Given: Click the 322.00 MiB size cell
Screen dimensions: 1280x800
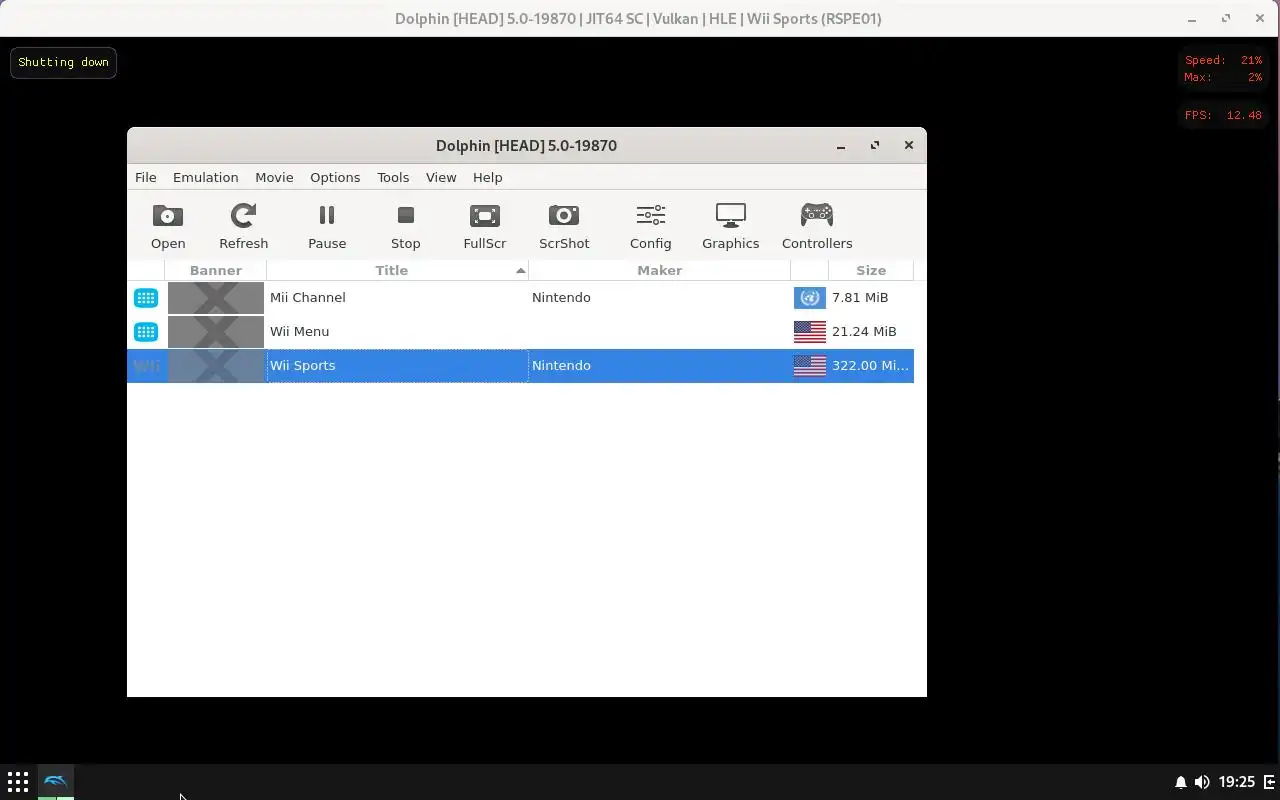Looking at the screenshot, I should 870,365.
